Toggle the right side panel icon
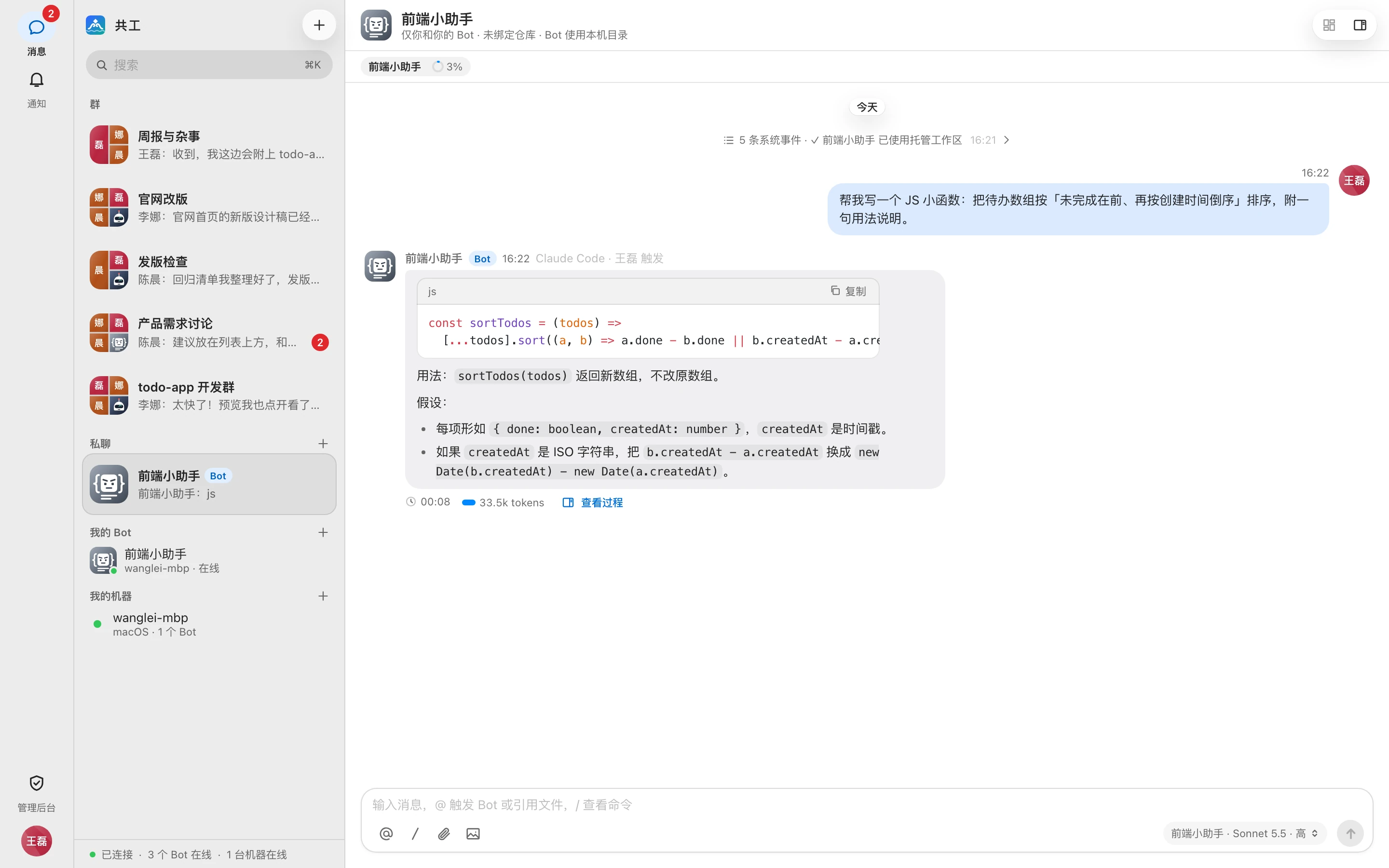The height and width of the screenshot is (868, 1389). coord(1360,25)
